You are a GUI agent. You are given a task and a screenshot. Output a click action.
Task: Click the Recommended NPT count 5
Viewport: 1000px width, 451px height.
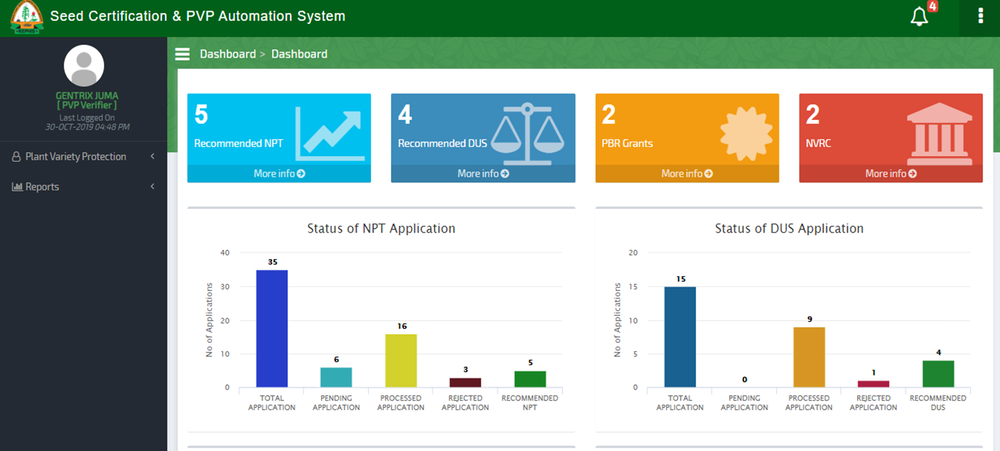point(201,115)
